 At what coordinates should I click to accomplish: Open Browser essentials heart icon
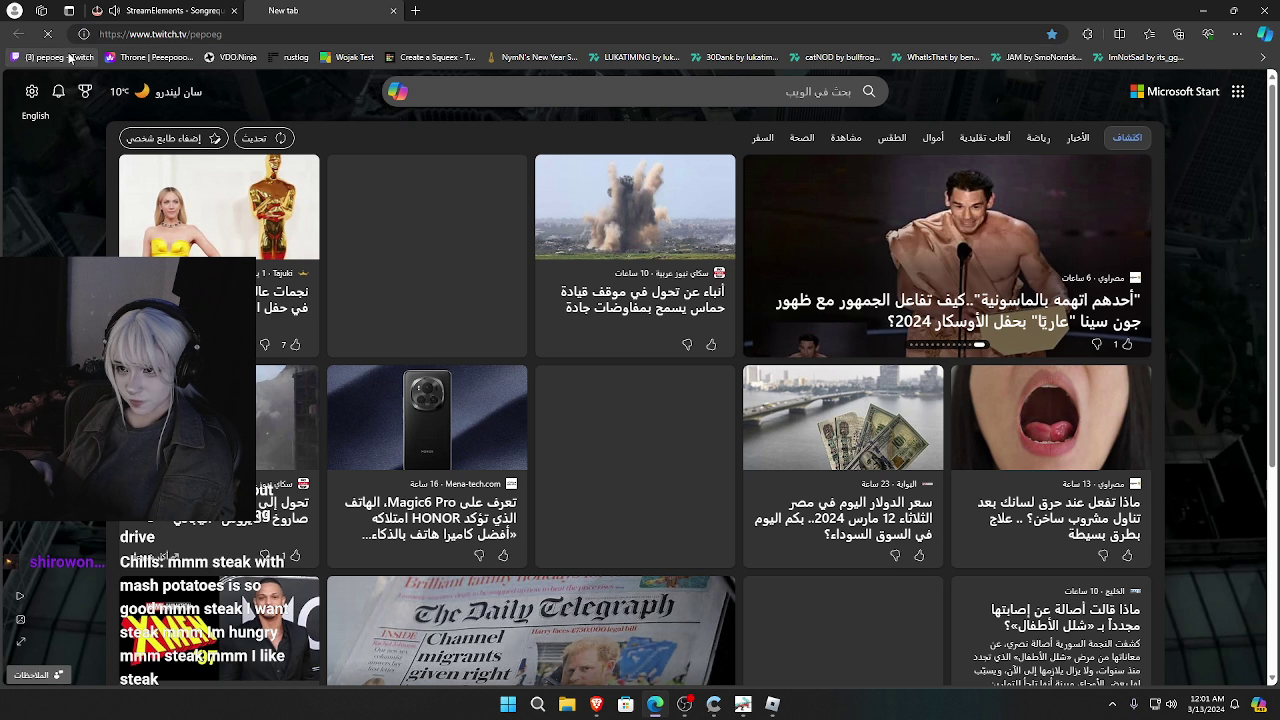point(1208,34)
